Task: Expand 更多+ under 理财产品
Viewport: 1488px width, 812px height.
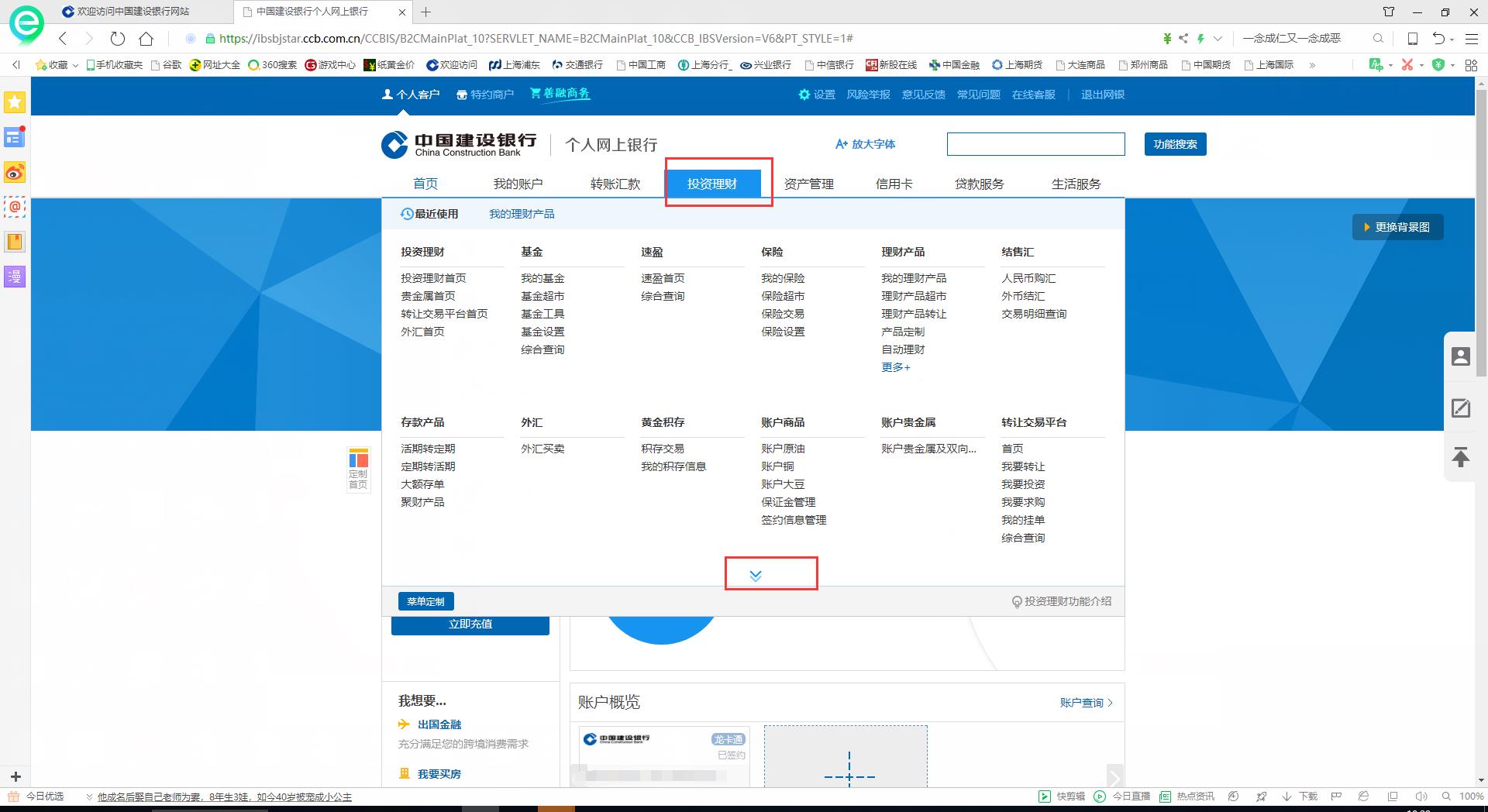Action: (896, 367)
